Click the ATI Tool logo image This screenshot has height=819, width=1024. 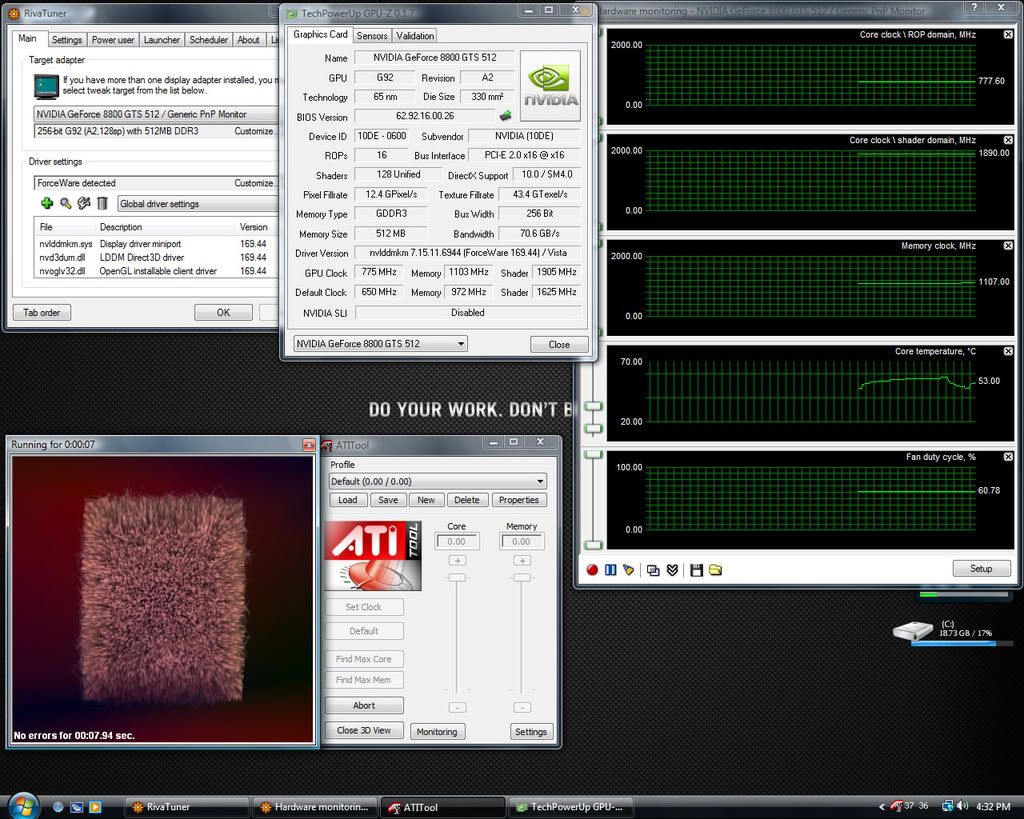point(373,556)
